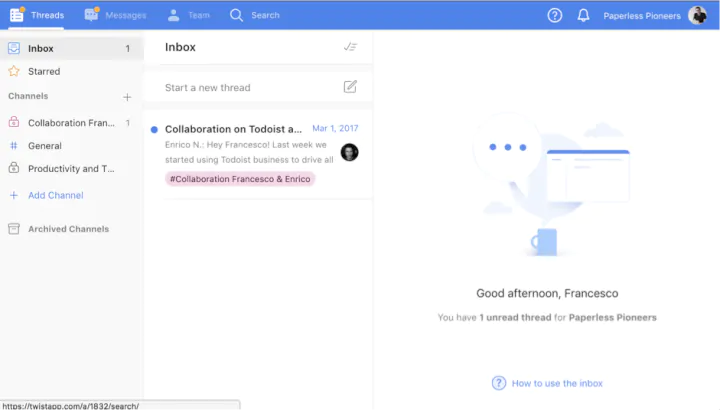The image size is (720, 410).
Task: Switch to the Messages tab
Action: 115,15
